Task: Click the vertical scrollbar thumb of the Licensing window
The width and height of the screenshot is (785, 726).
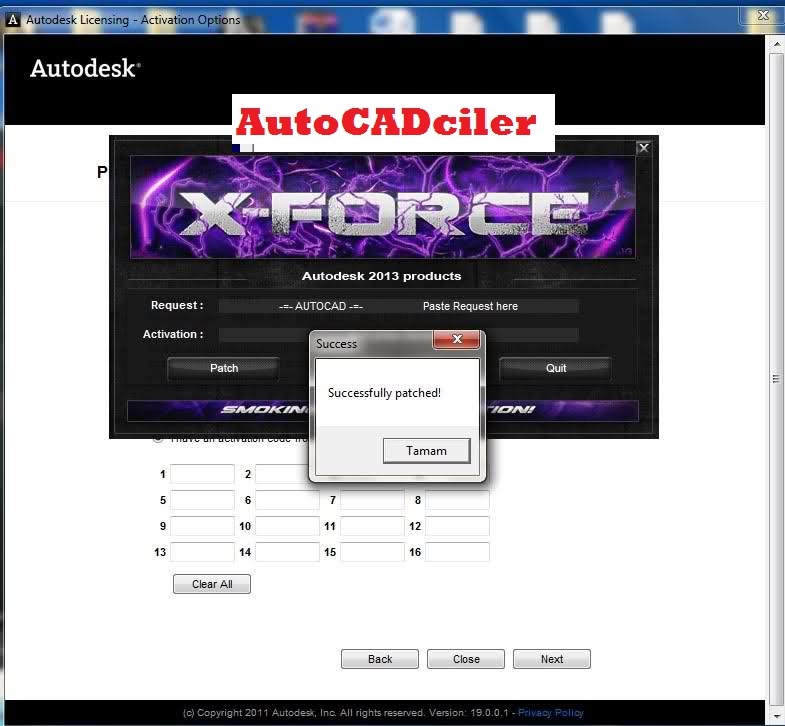Action: 776,379
